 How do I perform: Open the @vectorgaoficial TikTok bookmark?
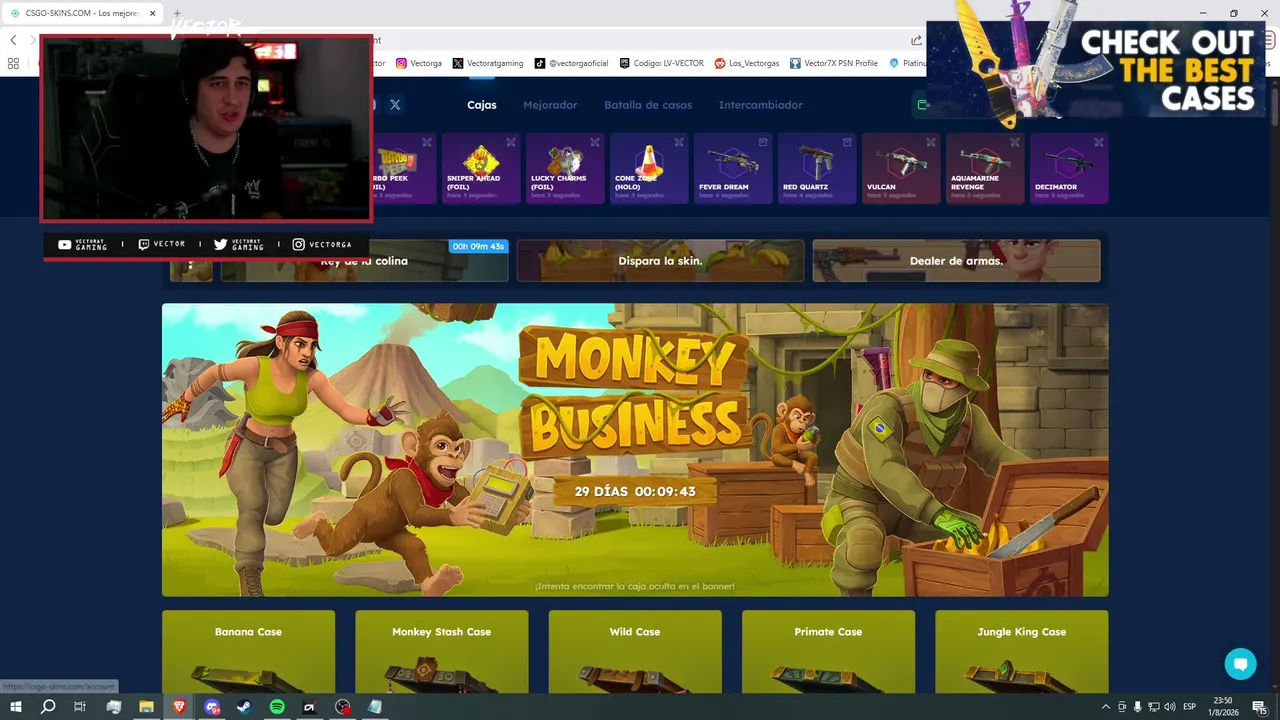coord(571,63)
